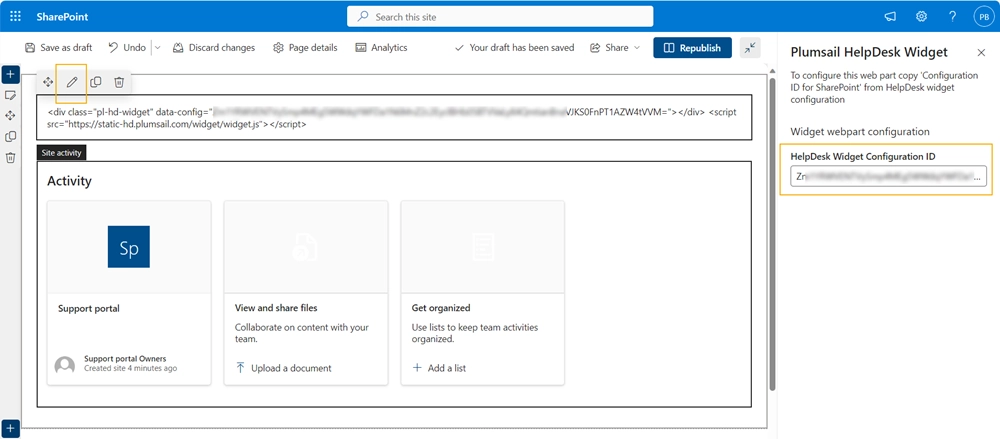Focus the Search this site box
The width and height of the screenshot is (1000, 439).
click(x=500, y=17)
